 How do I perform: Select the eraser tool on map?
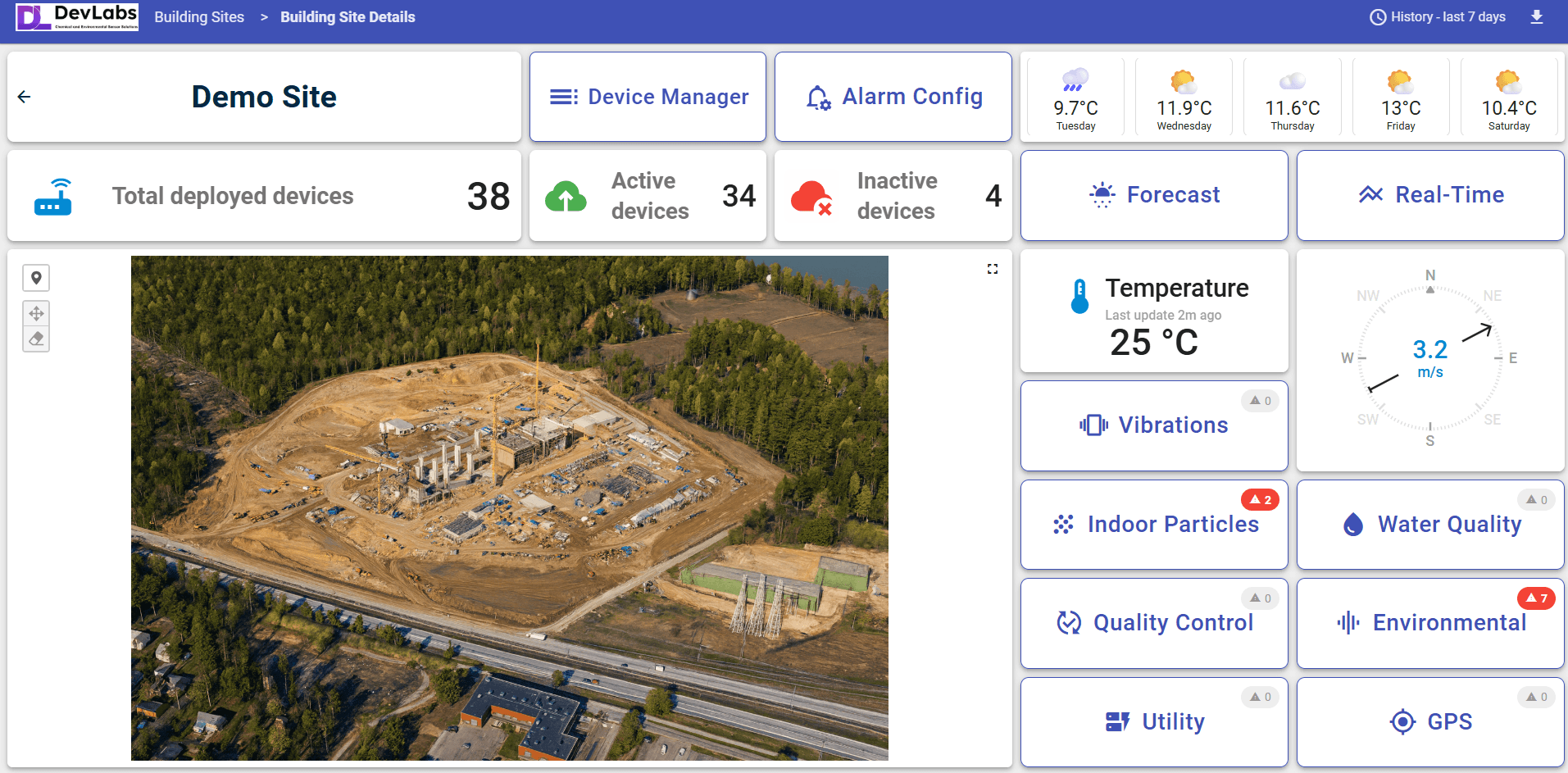(x=36, y=339)
